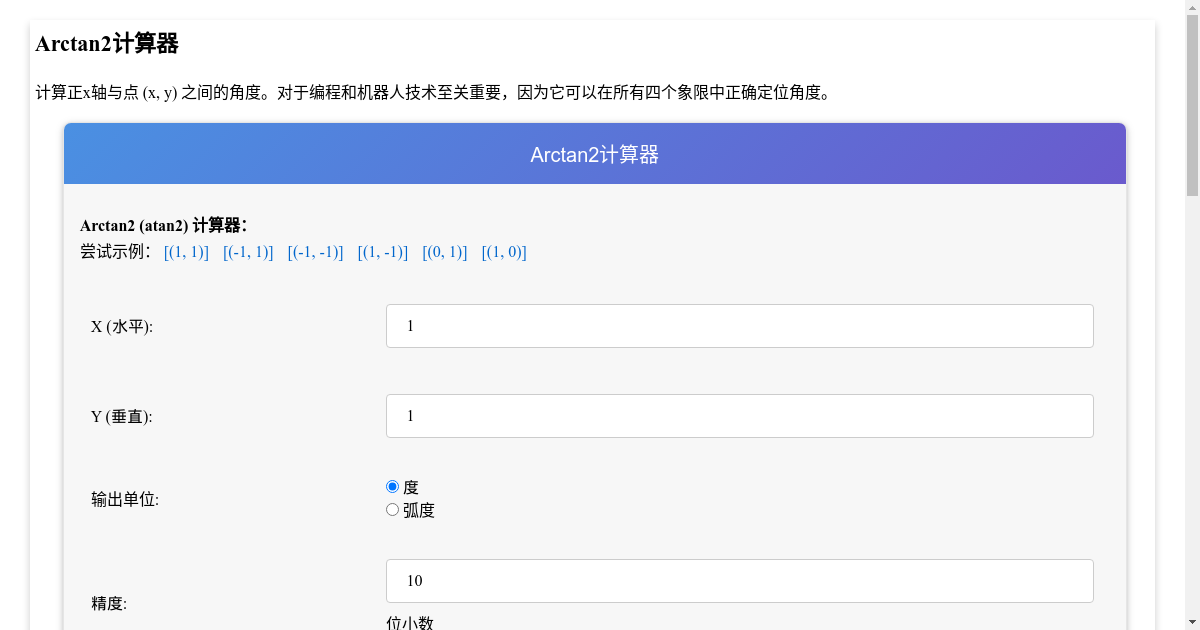This screenshot has width=1200, height=630.
Task: Click the page scrollbar down arrow
Action: coord(1192,623)
